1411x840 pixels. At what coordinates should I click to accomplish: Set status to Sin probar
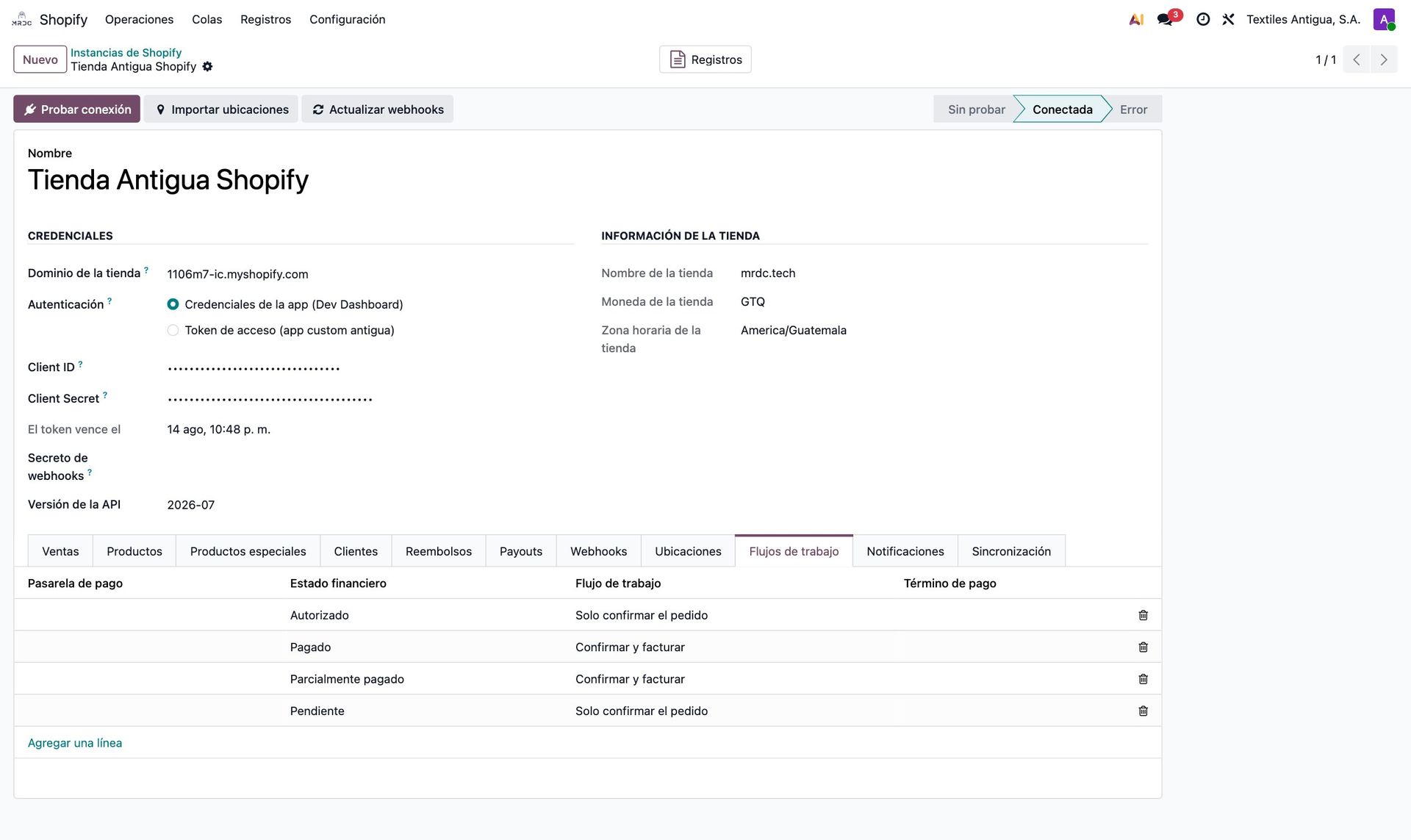click(976, 109)
